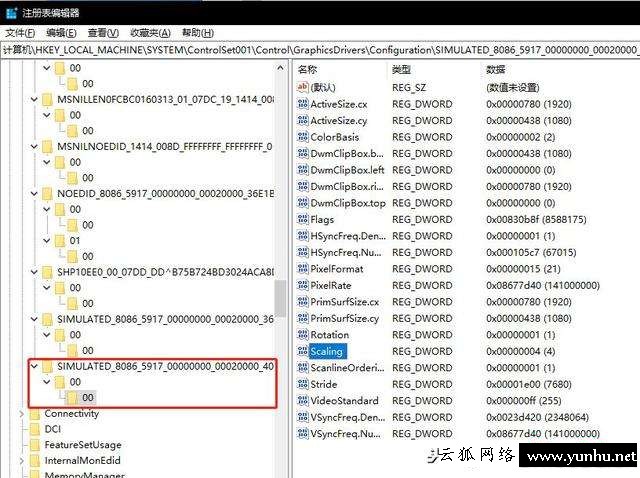This screenshot has height=478, width=640.
Task: Expand the Connectivity key
Action: [22, 414]
